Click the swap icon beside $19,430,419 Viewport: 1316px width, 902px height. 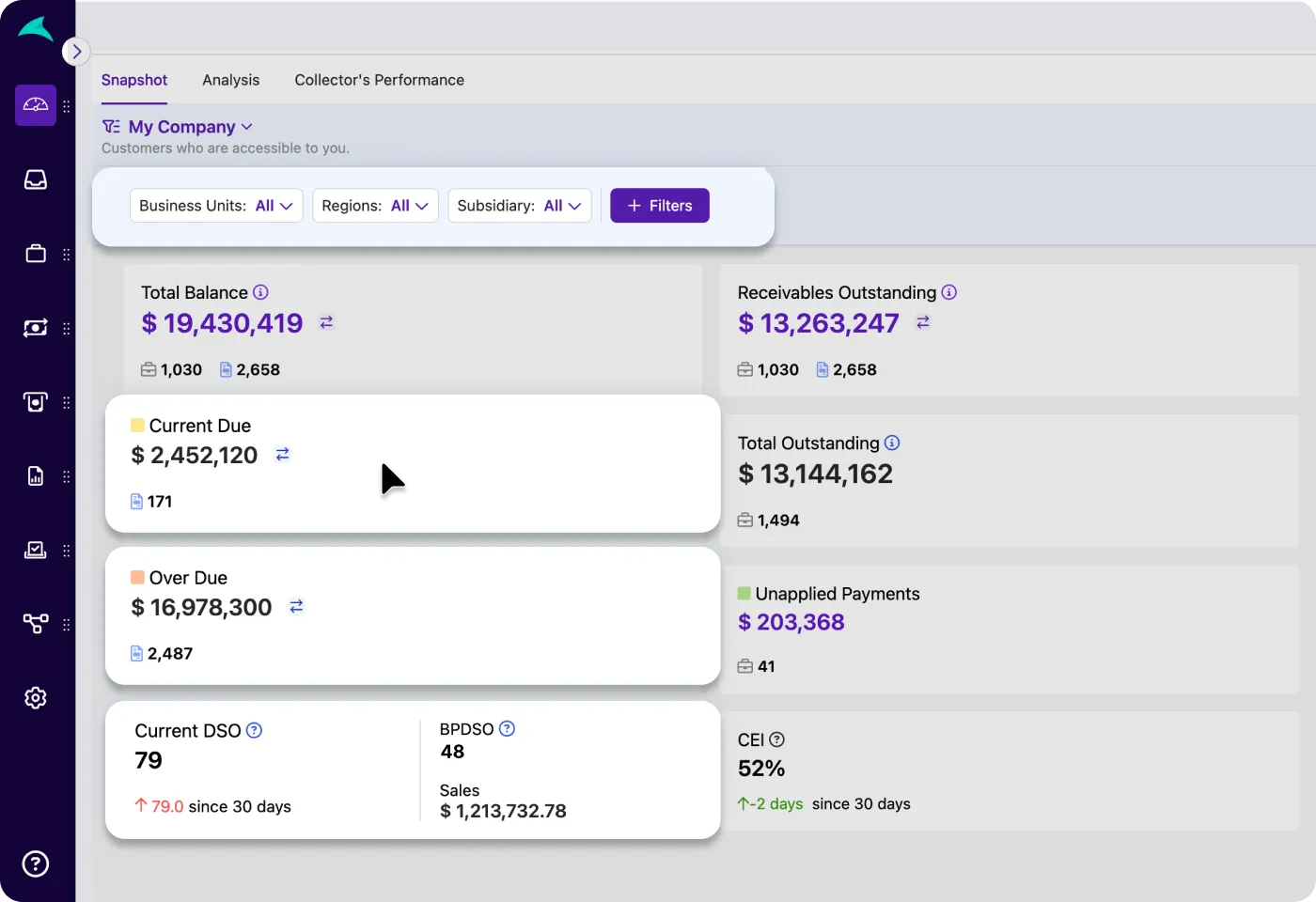coord(326,322)
